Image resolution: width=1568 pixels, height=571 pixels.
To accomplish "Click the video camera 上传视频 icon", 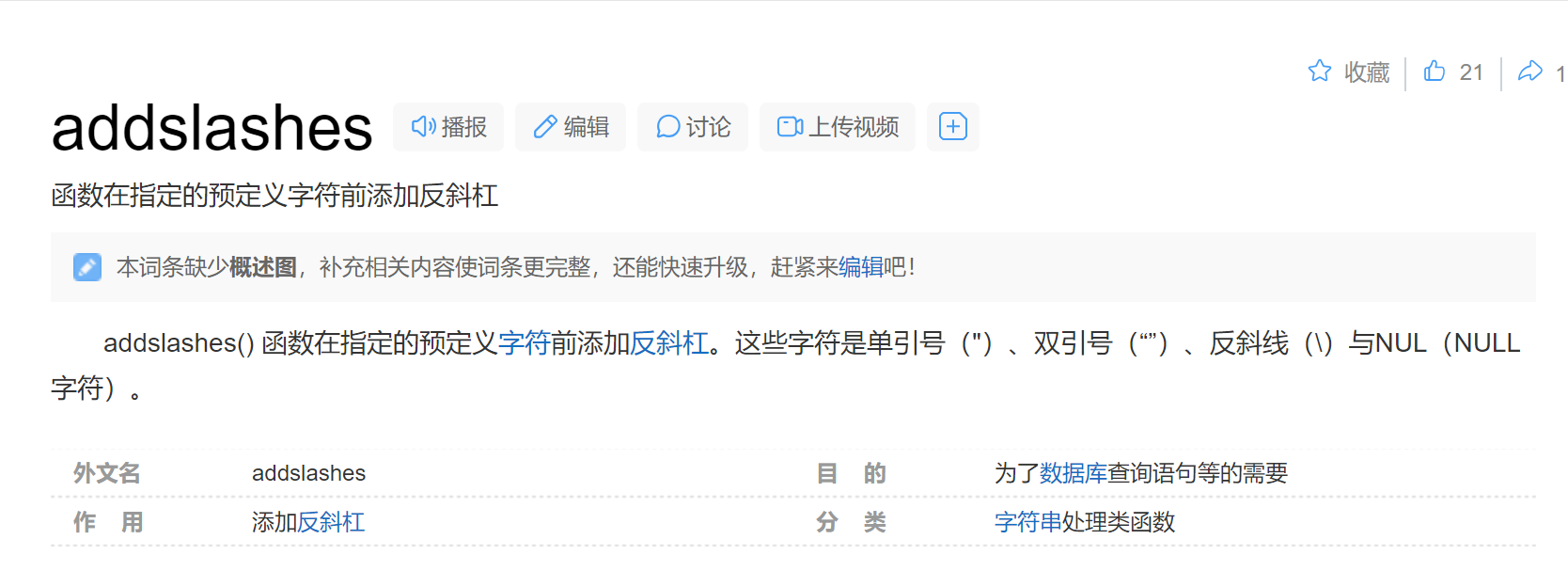I will click(x=790, y=127).
